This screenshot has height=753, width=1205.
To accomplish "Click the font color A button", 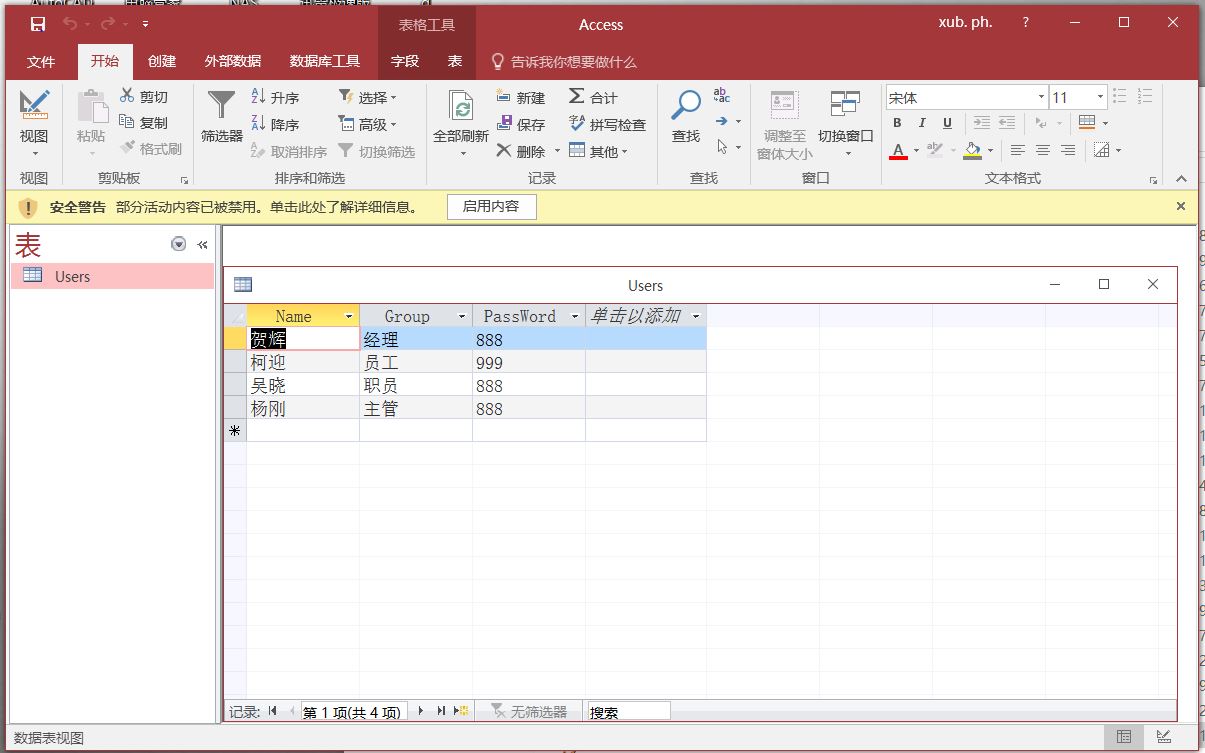I will pos(898,150).
